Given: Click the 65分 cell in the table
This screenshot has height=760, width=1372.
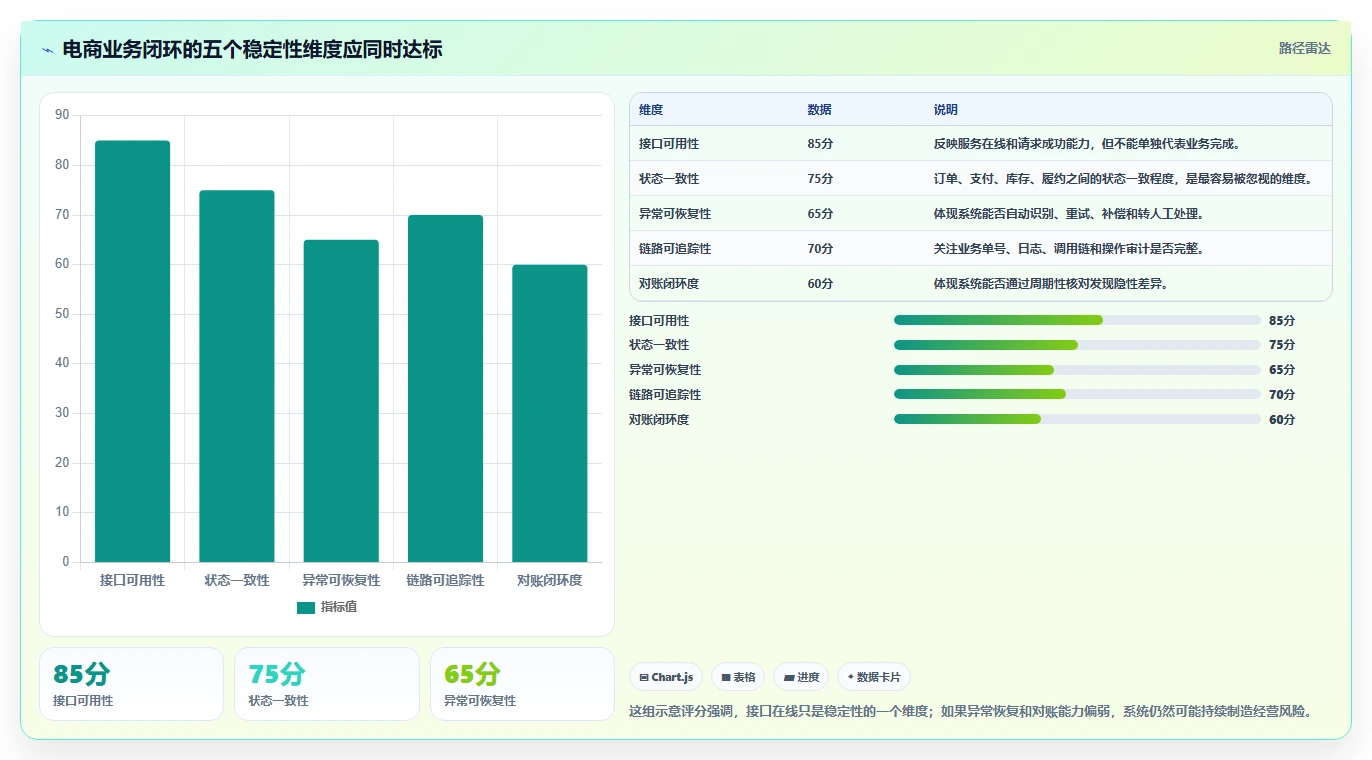Looking at the screenshot, I should [x=820, y=214].
